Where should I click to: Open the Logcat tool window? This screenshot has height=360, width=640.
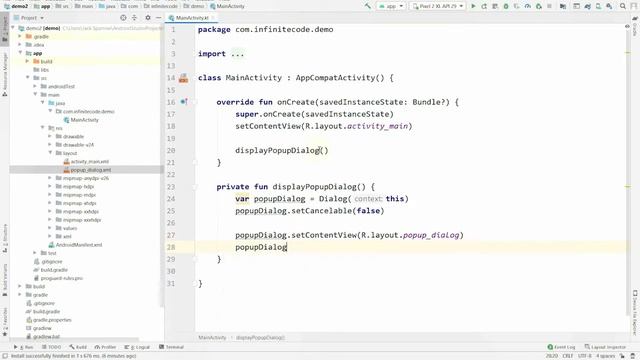pyautogui.click(x=137, y=347)
